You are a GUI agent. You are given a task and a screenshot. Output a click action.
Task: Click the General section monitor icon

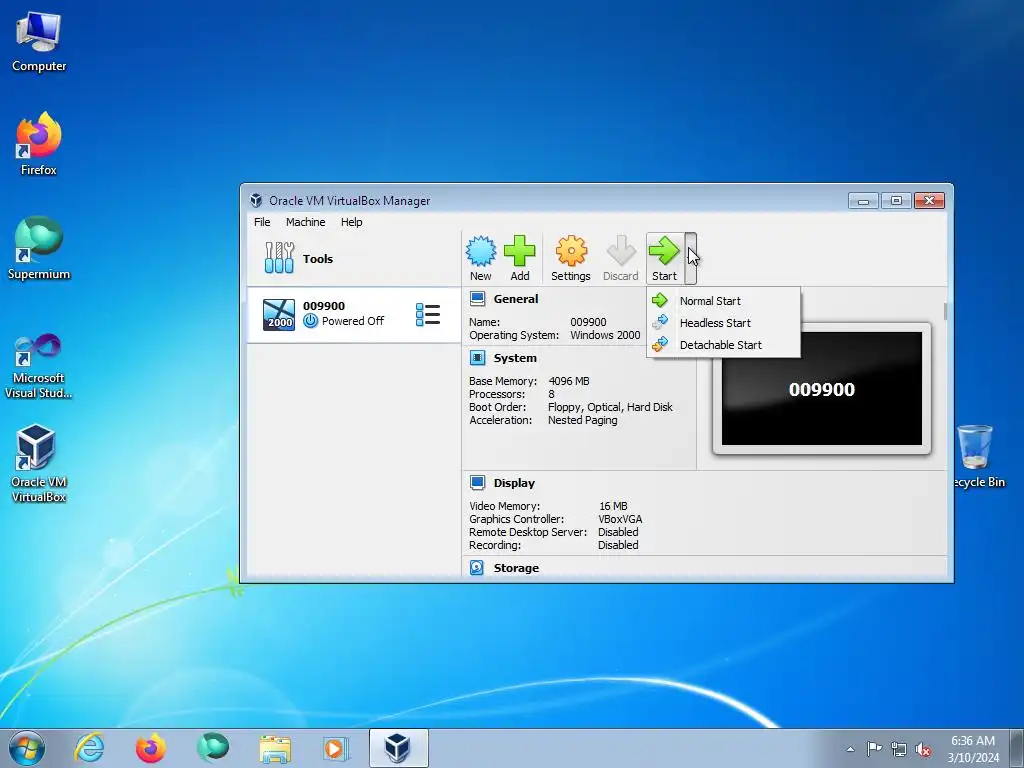pyautogui.click(x=477, y=299)
